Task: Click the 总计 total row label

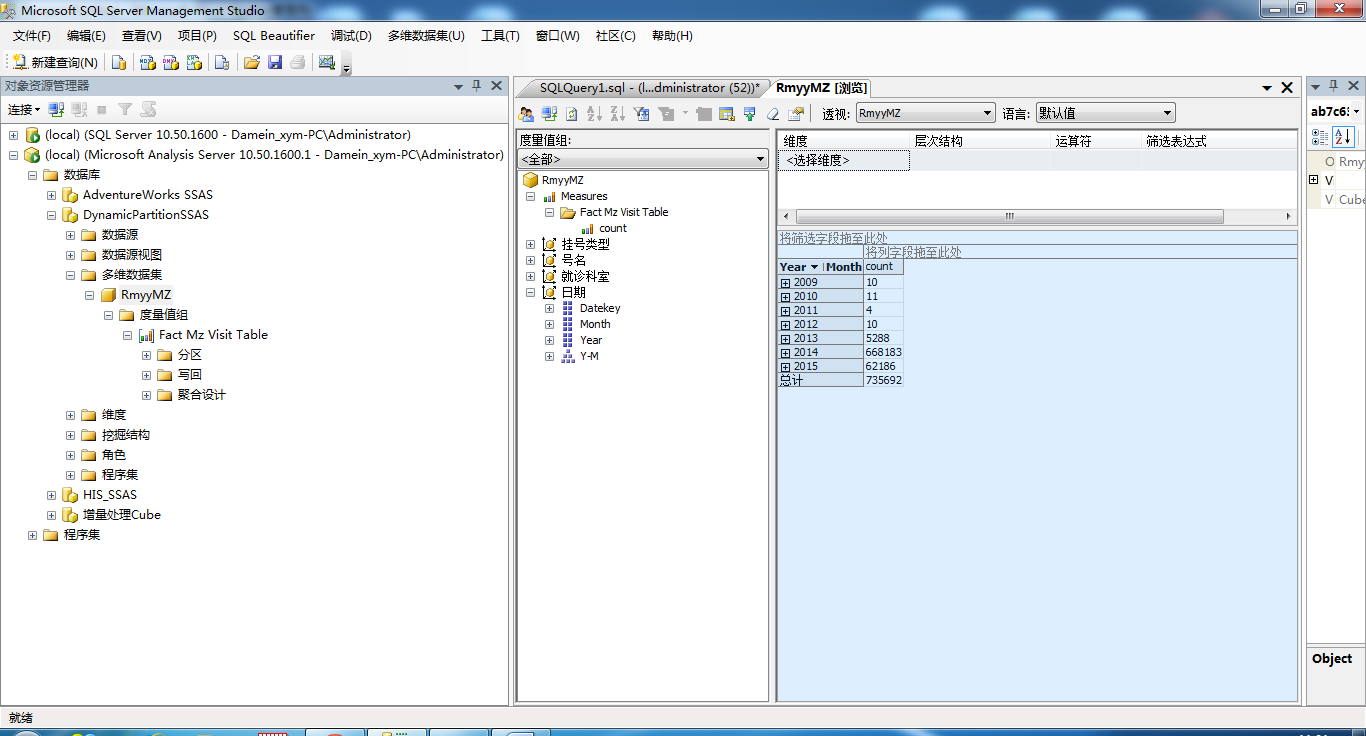Action: pyautogui.click(x=821, y=380)
